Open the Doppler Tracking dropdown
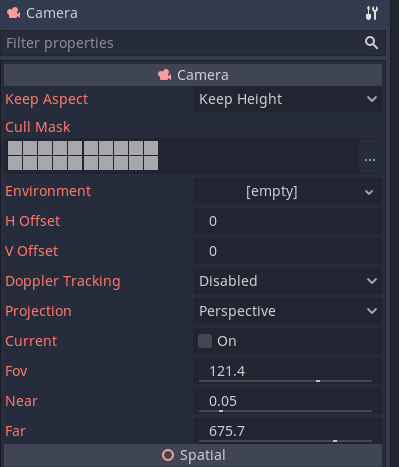The height and width of the screenshot is (467, 399). coord(287,281)
